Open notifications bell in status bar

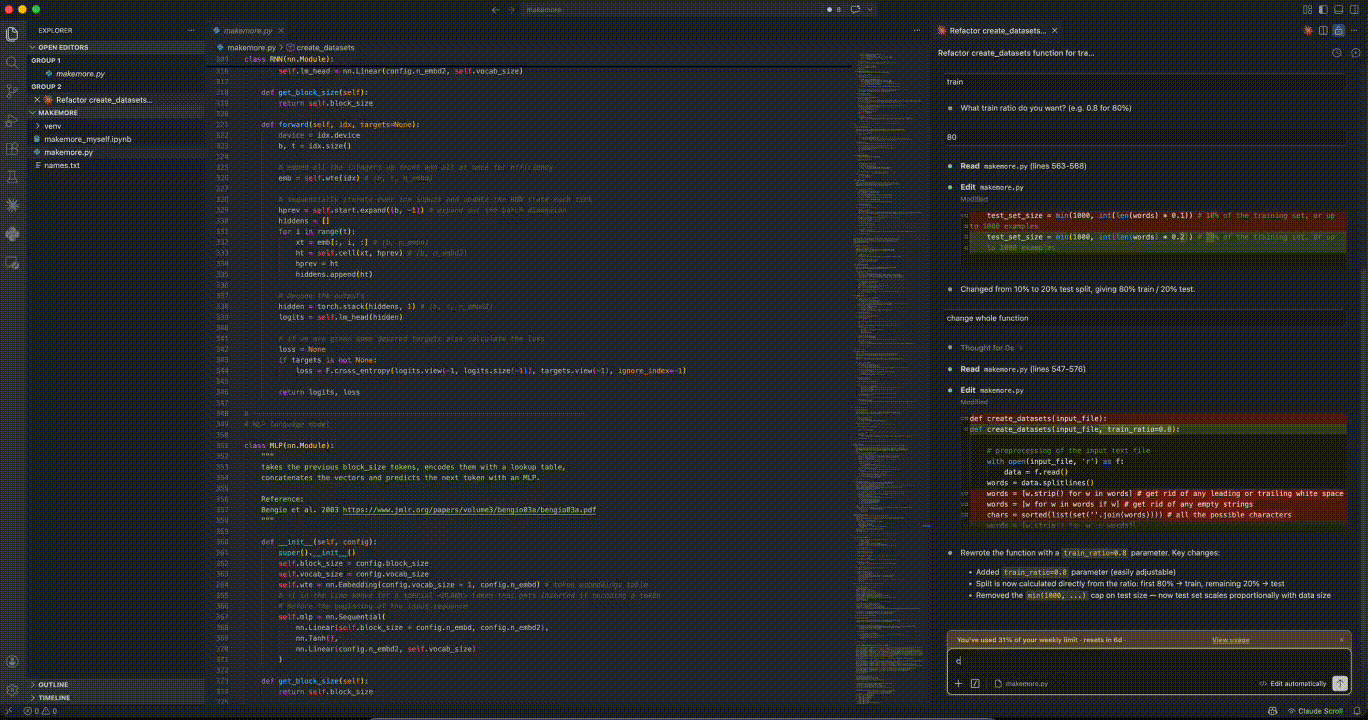click(x=1355, y=711)
